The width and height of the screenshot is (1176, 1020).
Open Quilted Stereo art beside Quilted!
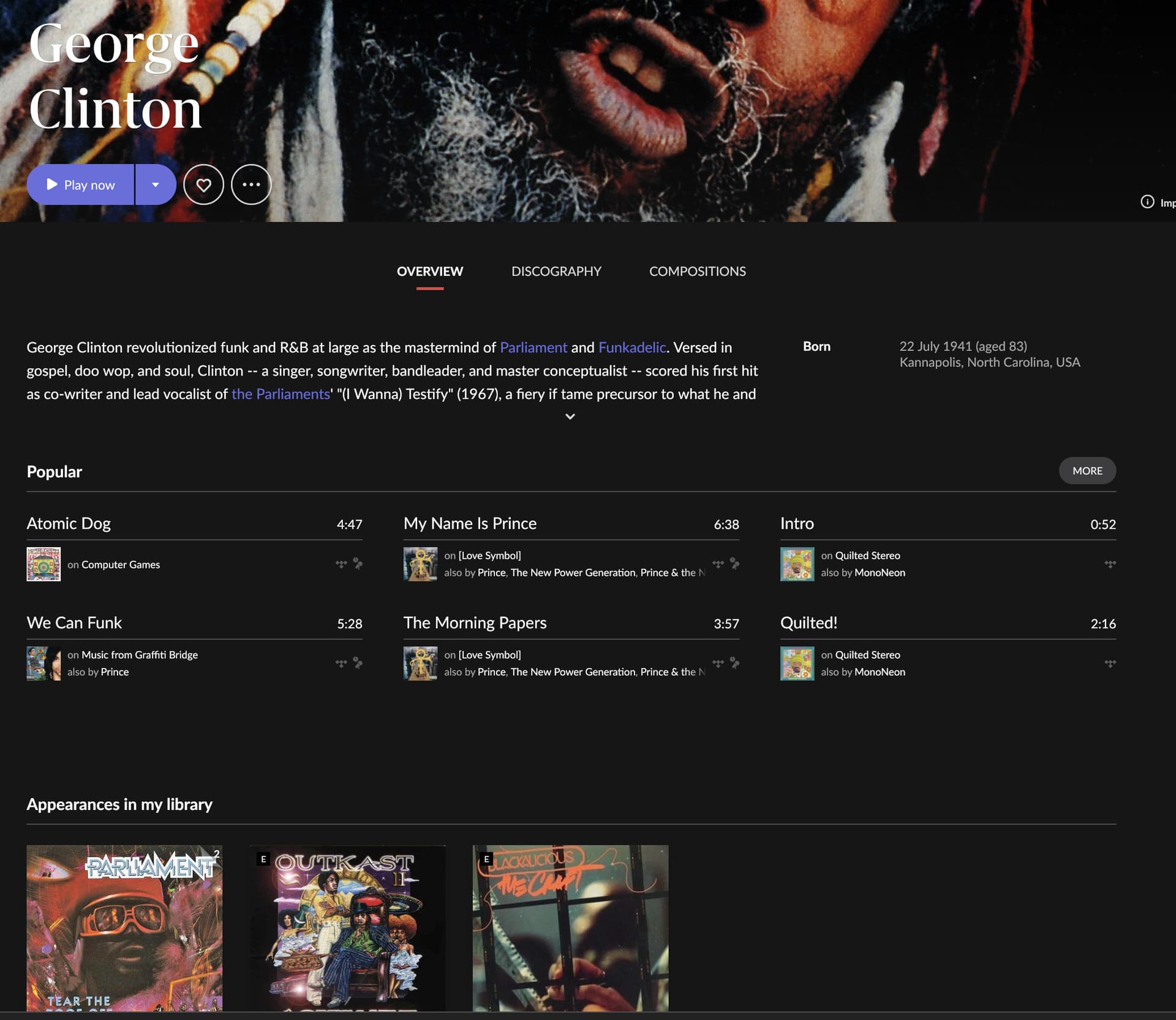pyautogui.click(x=797, y=663)
